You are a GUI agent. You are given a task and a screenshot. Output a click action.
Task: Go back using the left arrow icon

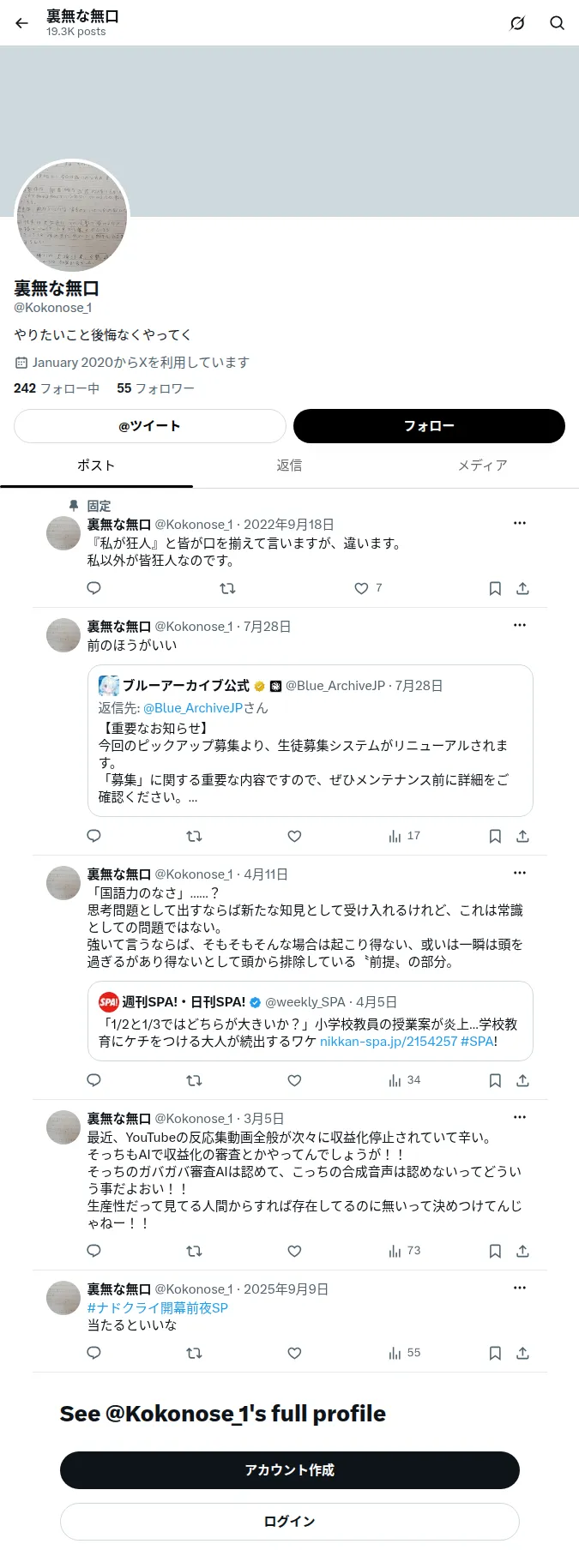(22, 23)
